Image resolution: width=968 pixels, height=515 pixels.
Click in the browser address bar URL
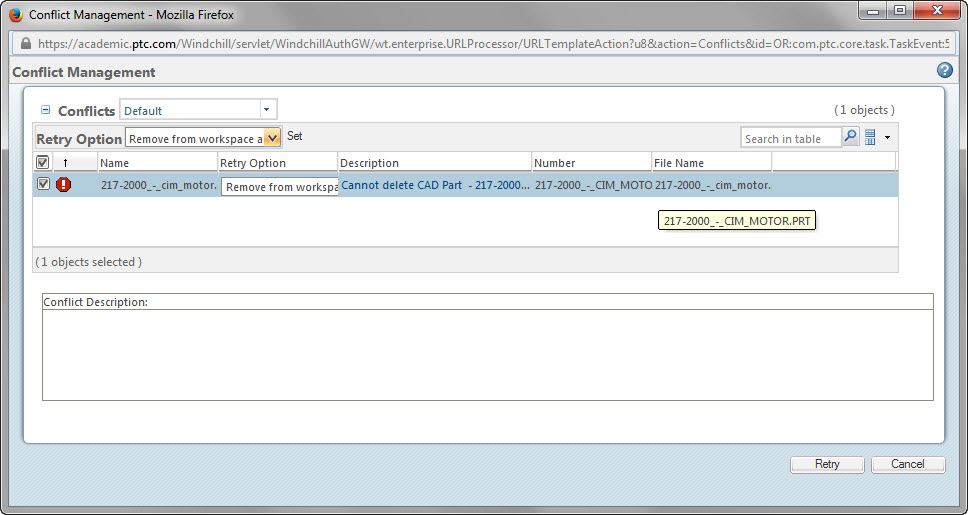pyautogui.click(x=494, y=44)
